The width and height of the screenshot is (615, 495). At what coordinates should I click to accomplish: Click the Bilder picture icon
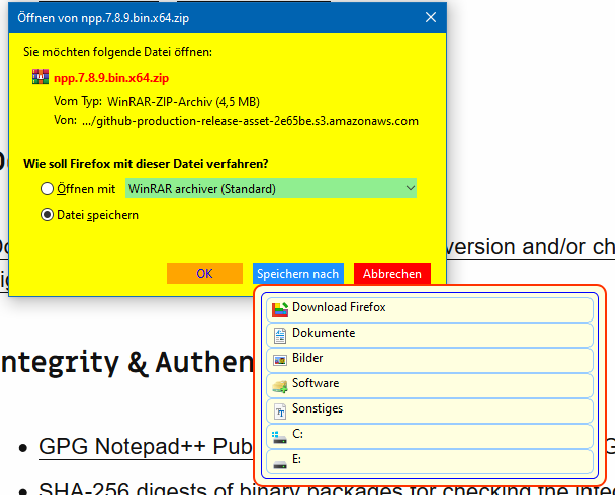point(280,360)
